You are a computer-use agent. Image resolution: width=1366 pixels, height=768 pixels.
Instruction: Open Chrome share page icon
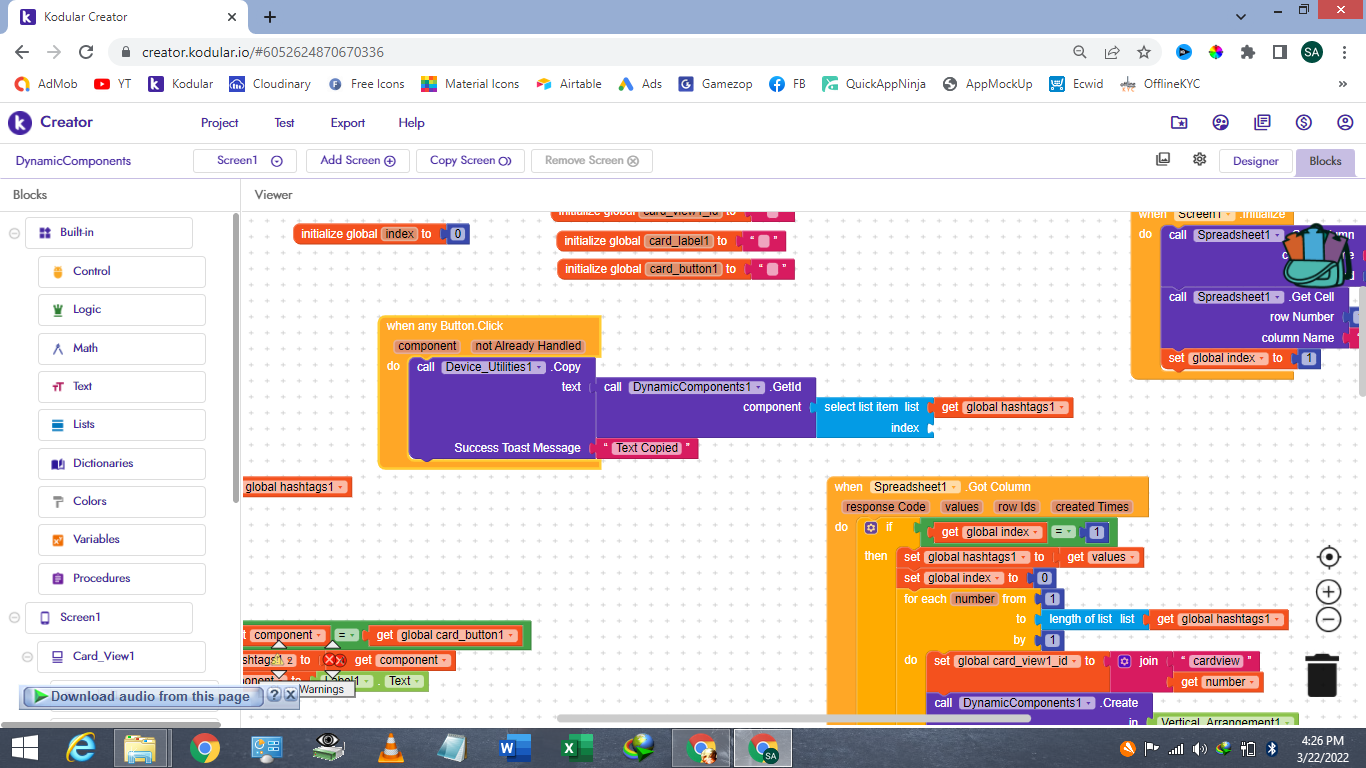(x=1112, y=52)
